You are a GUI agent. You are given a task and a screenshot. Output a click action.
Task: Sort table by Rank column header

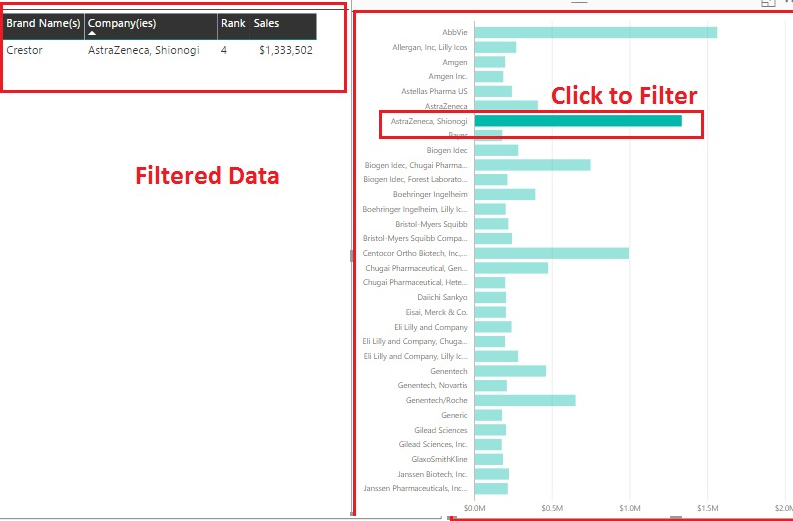point(233,23)
